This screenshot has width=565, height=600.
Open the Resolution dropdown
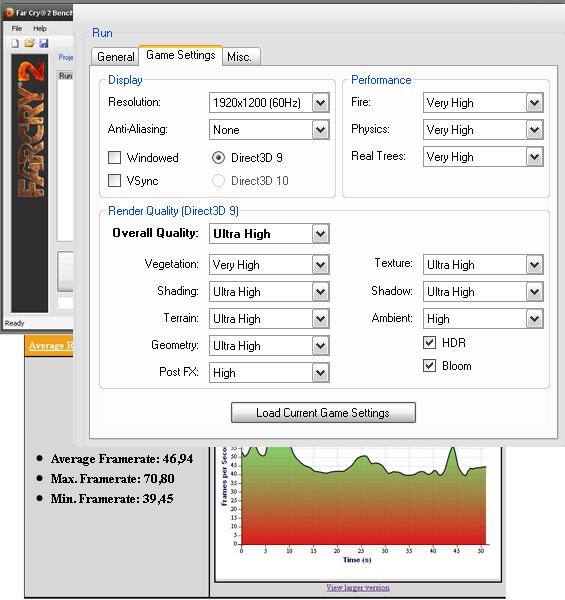269,103
